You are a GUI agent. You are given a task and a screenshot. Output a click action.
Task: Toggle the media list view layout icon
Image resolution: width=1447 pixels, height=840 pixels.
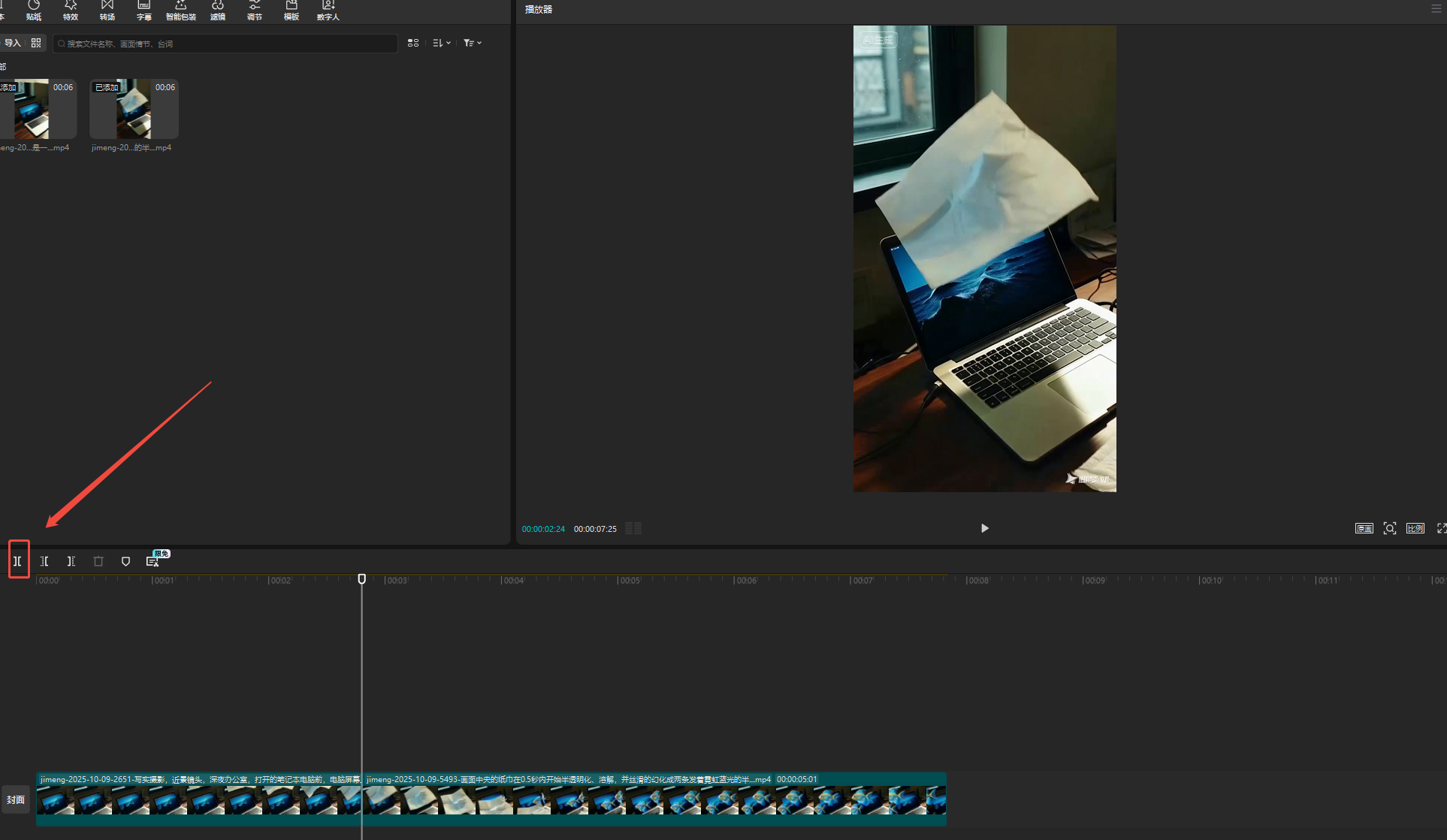413,43
